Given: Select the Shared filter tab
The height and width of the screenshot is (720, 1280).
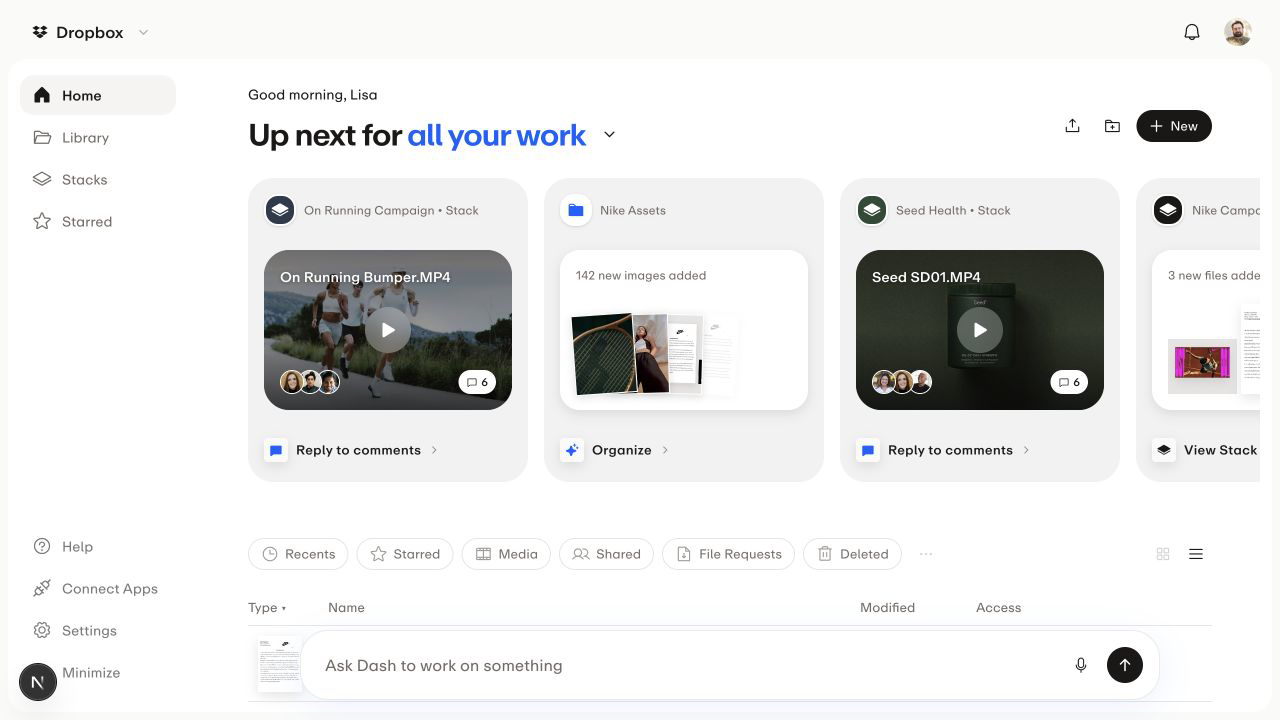Looking at the screenshot, I should pos(606,554).
